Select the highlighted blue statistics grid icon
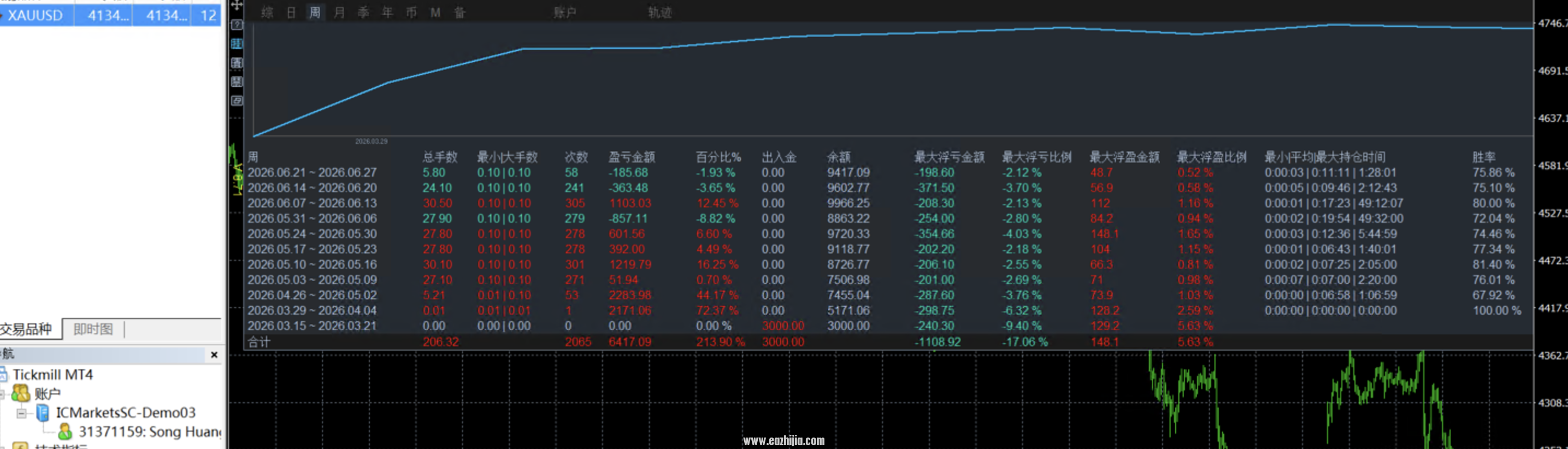The image size is (1568, 449). pos(238,44)
